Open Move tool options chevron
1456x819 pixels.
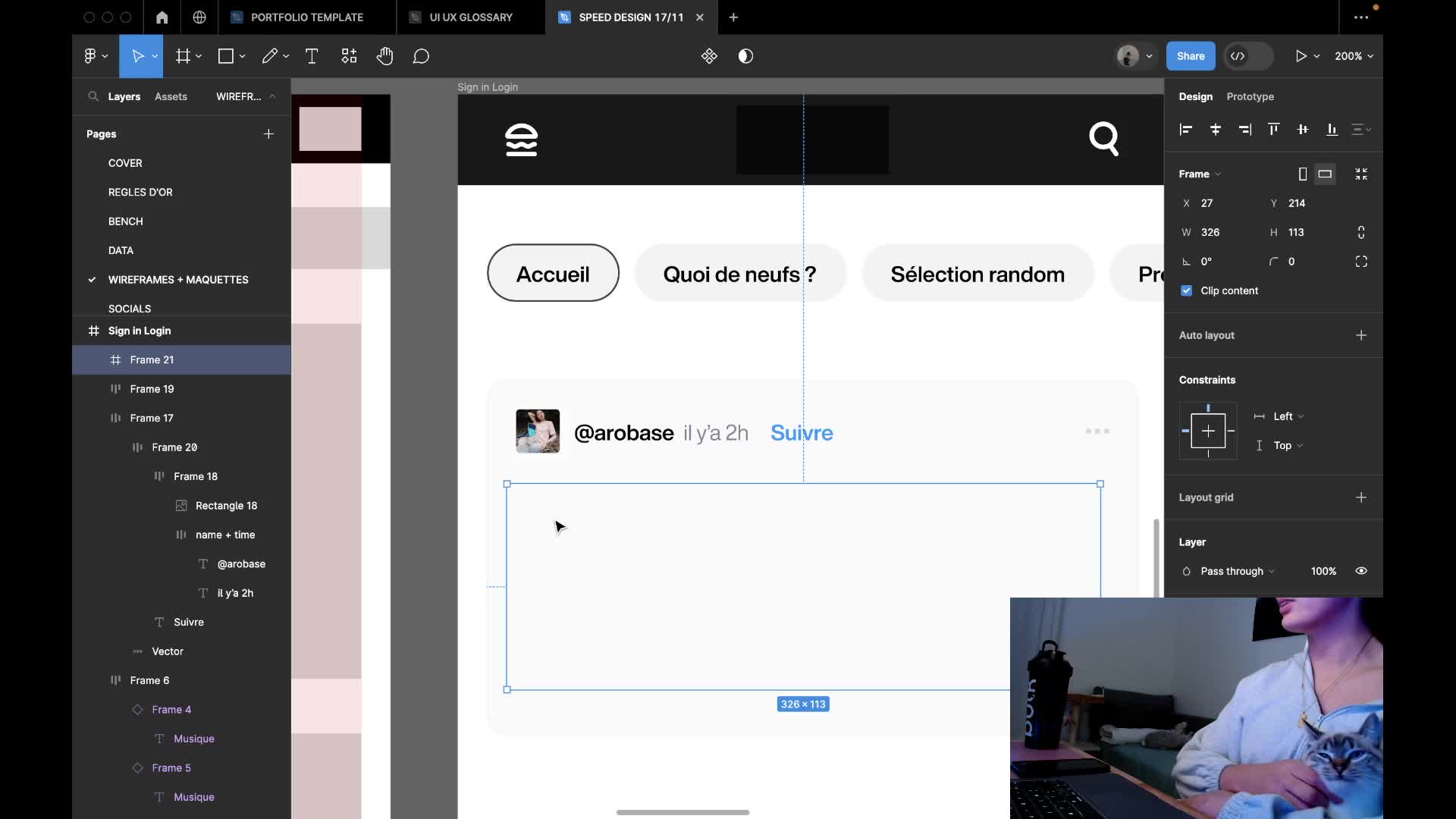(x=155, y=56)
